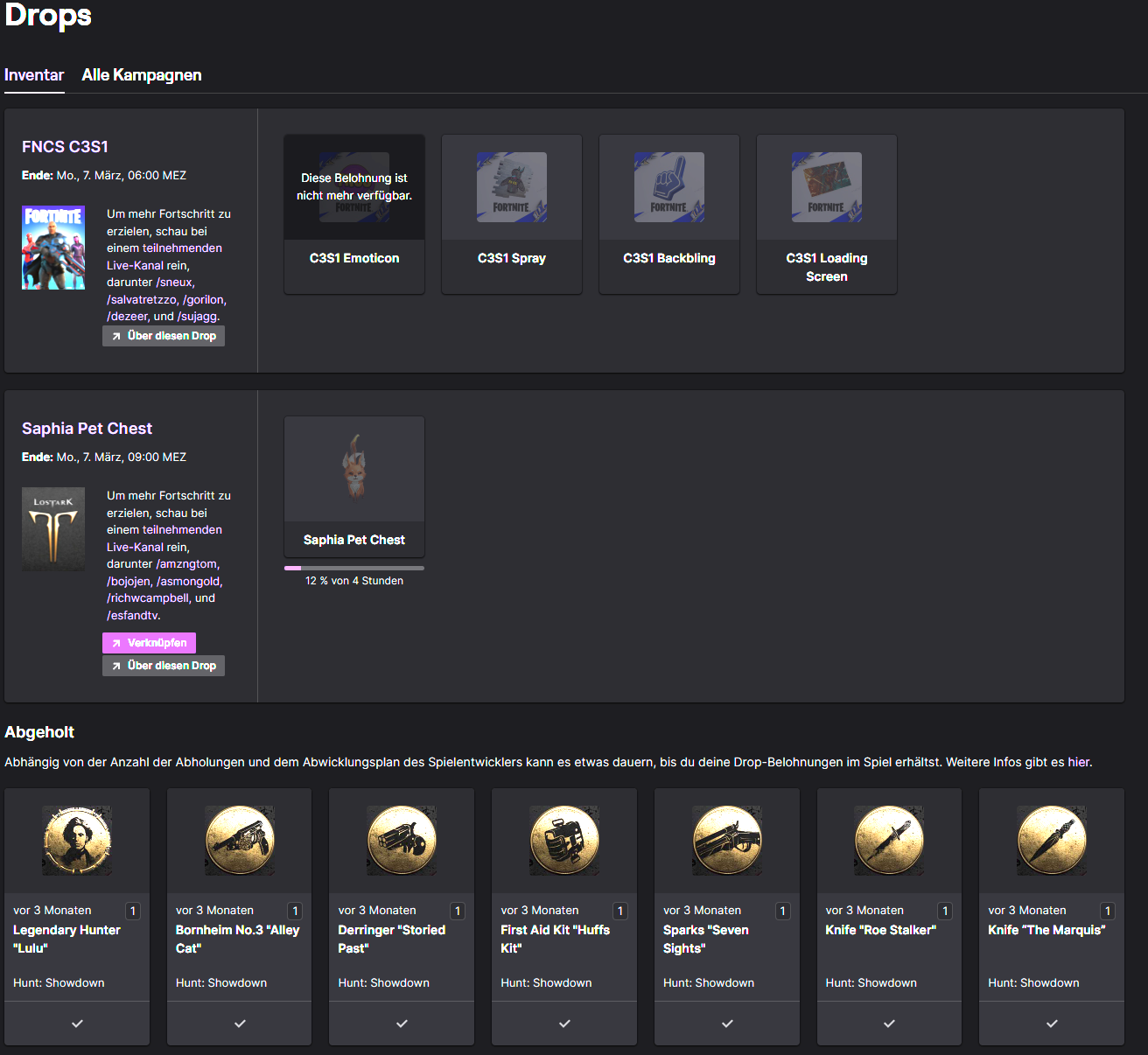This screenshot has width=1148, height=1055.
Task: Click Hunt: Showdown under Legendary Hunter Lulu
Action: coord(59,983)
